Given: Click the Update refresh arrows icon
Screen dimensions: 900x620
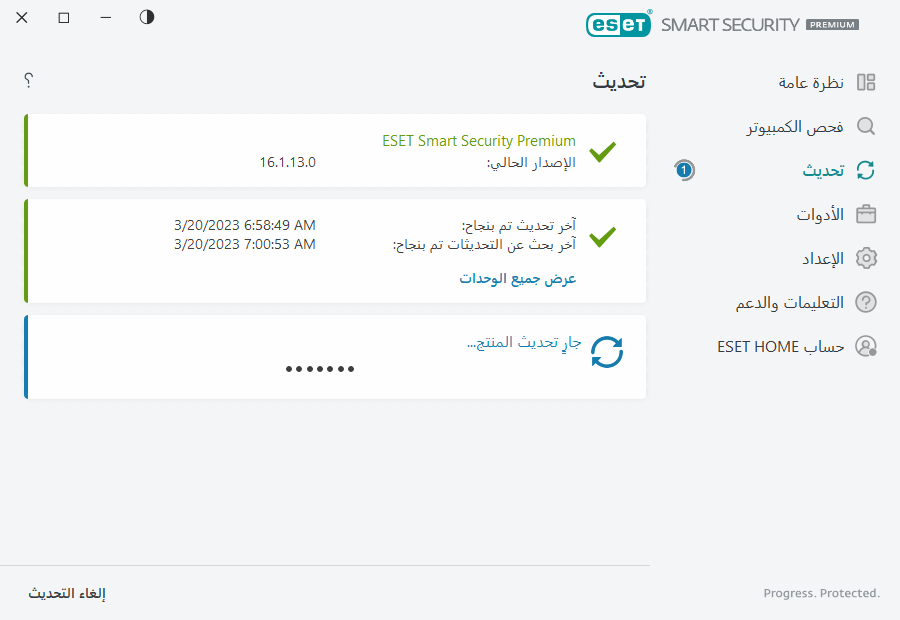Looking at the screenshot, I should (866, 170).
